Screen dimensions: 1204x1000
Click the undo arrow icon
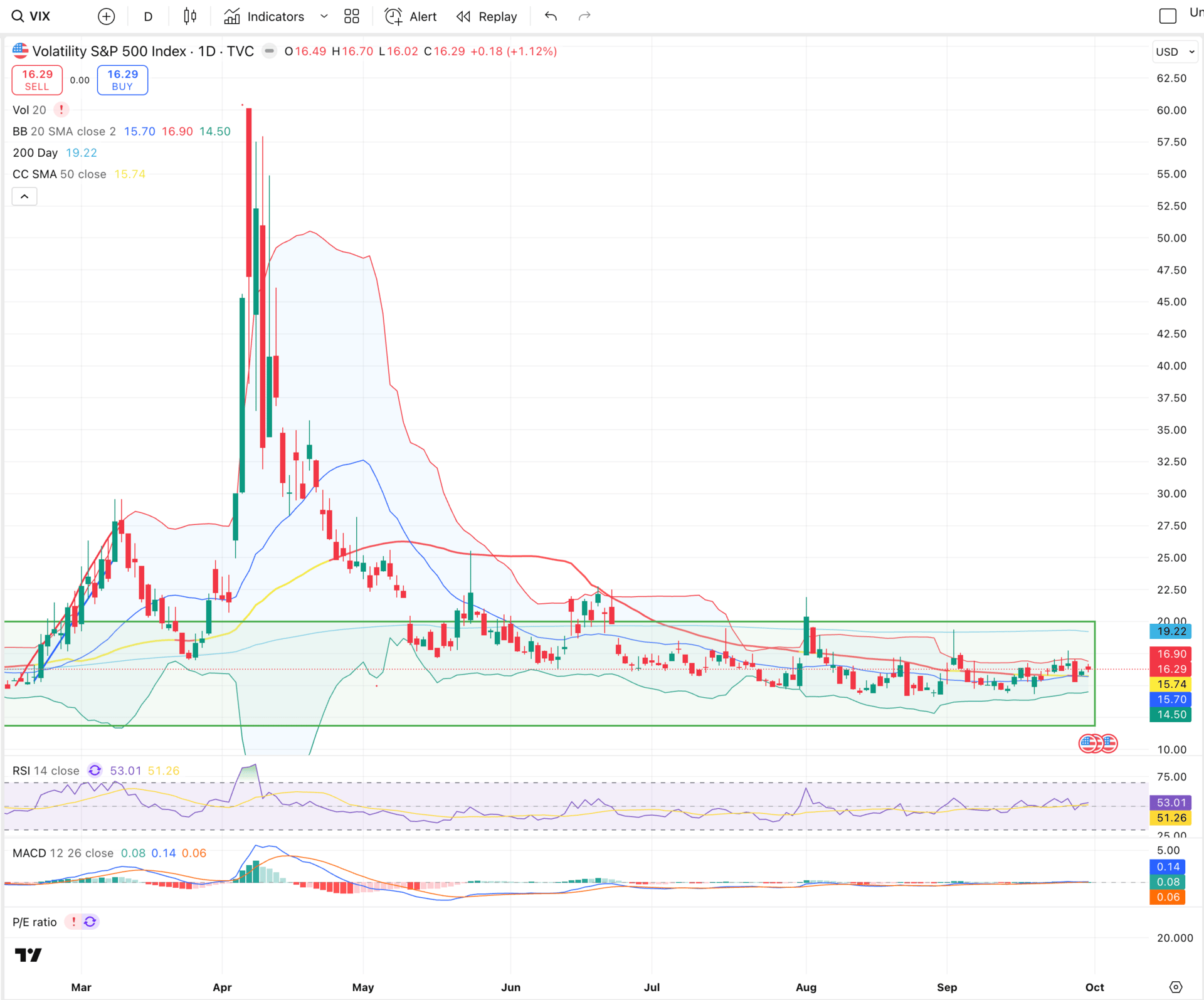[x=551, y=16]
